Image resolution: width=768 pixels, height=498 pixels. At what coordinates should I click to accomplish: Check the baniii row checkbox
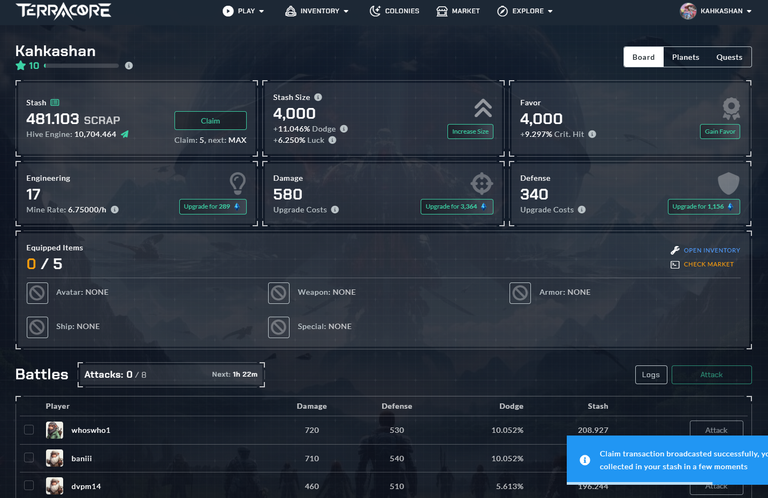(x=29, y=458)
